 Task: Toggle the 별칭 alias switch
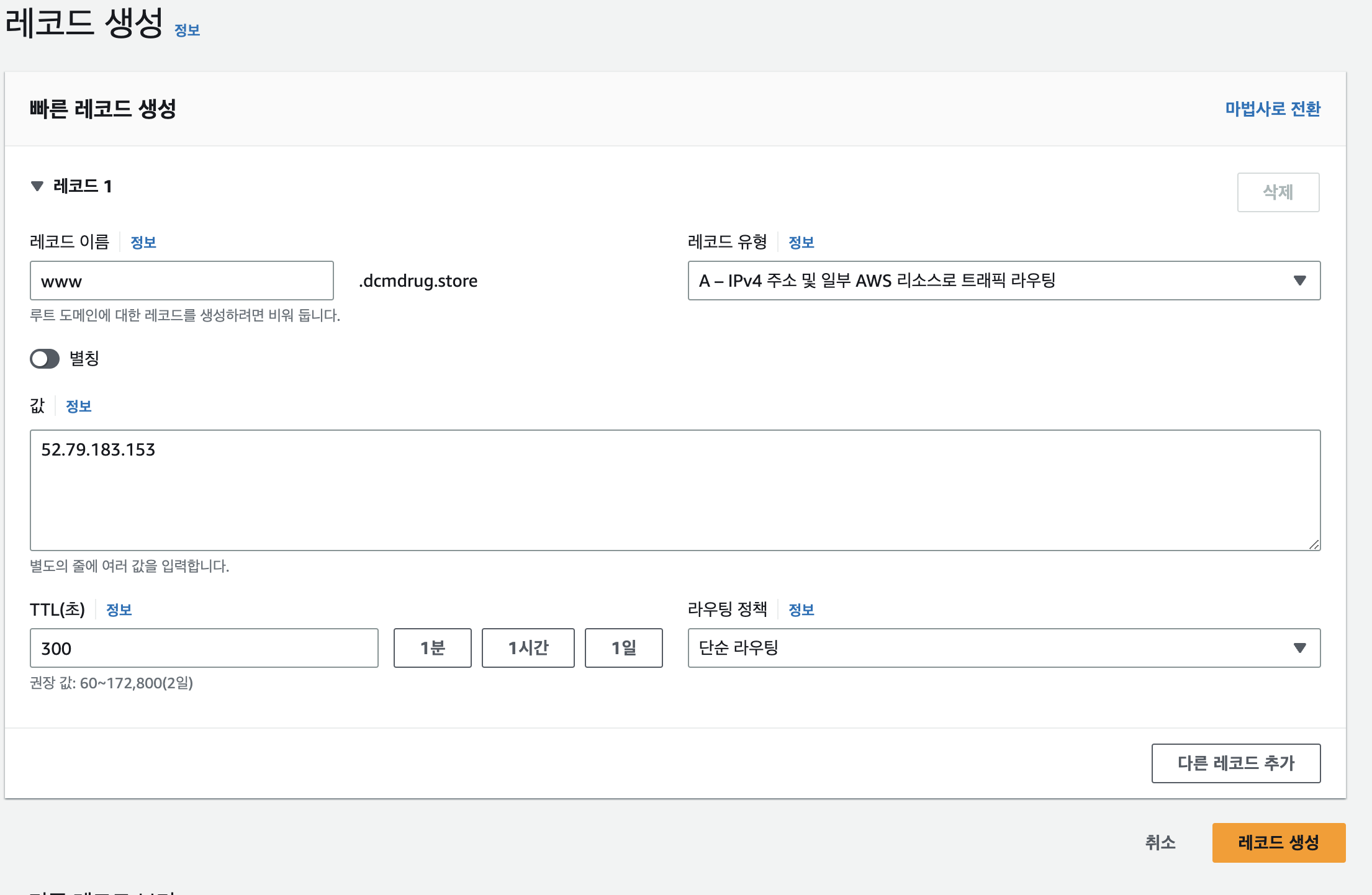click(45, 359)
